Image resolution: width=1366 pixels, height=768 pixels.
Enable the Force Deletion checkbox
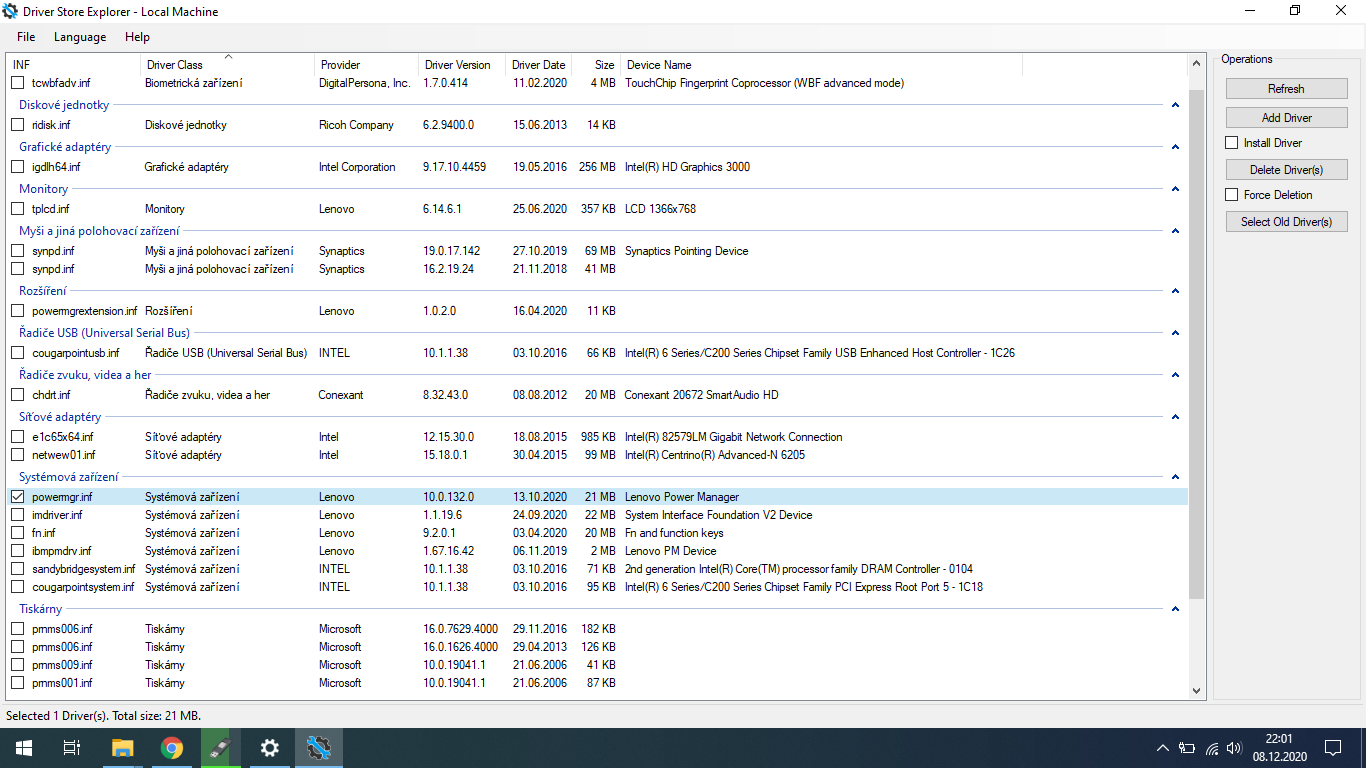[1232, 195]
